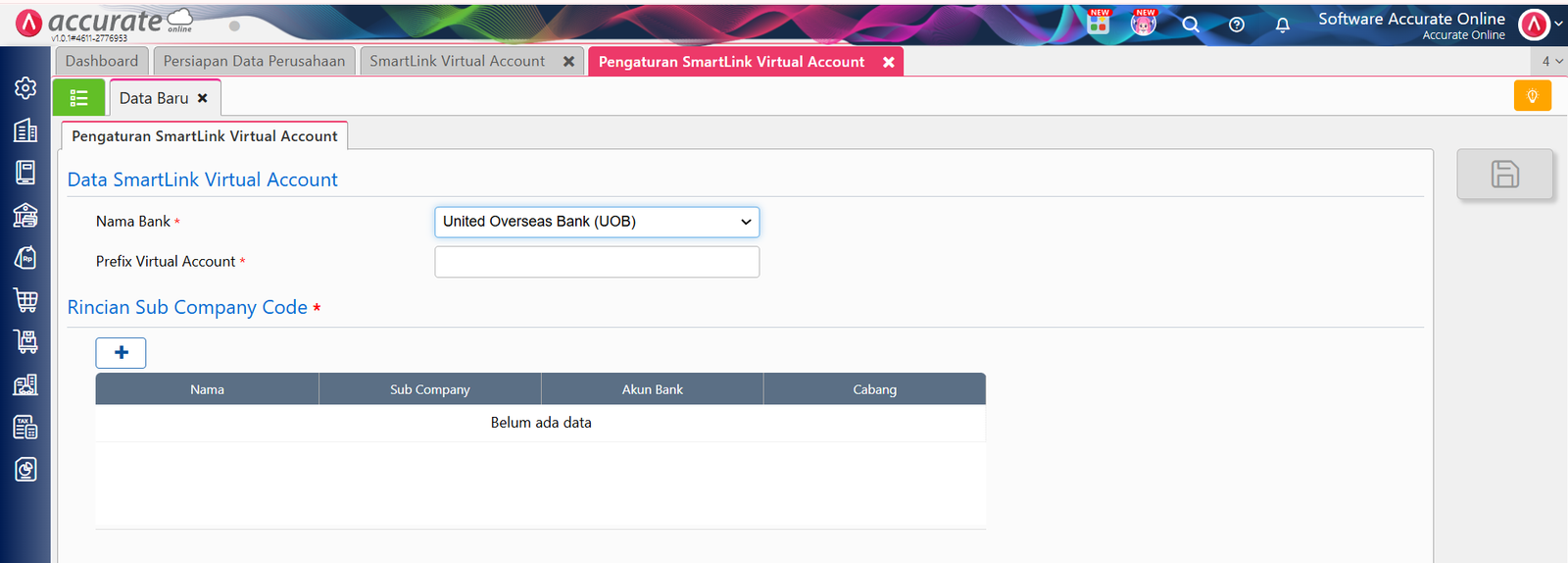Click the Nama Bank label

133,222
